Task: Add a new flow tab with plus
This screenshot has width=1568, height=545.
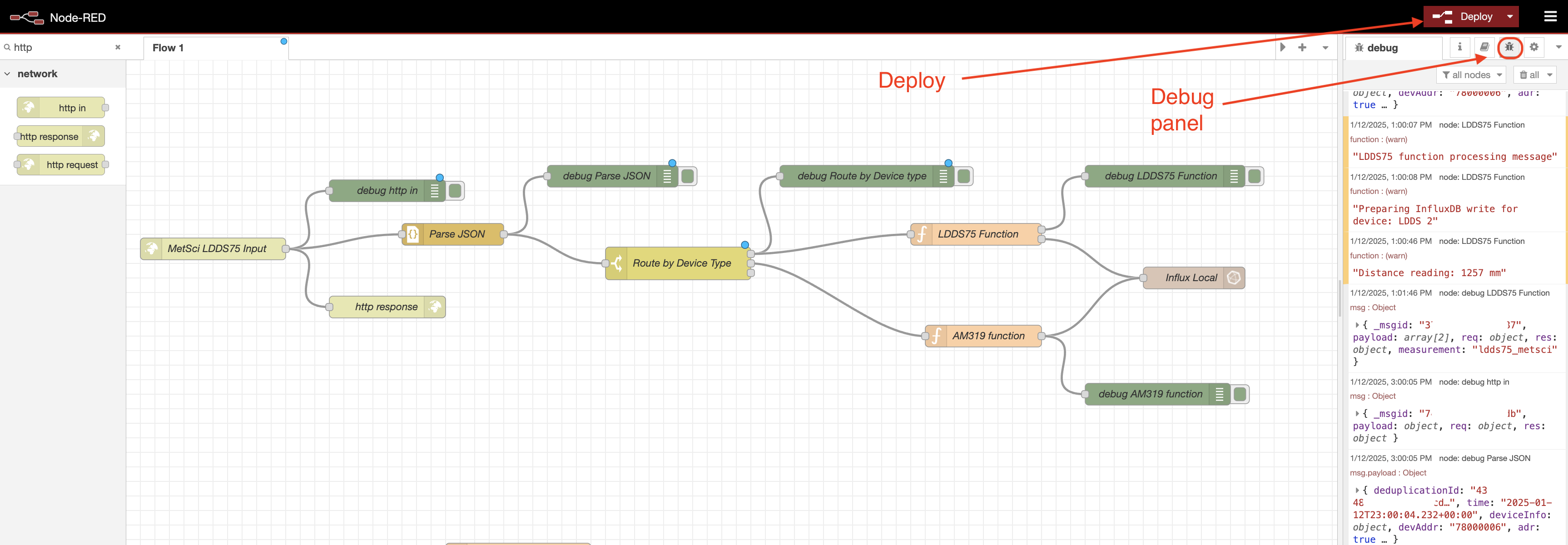Action: point(1302,48)
